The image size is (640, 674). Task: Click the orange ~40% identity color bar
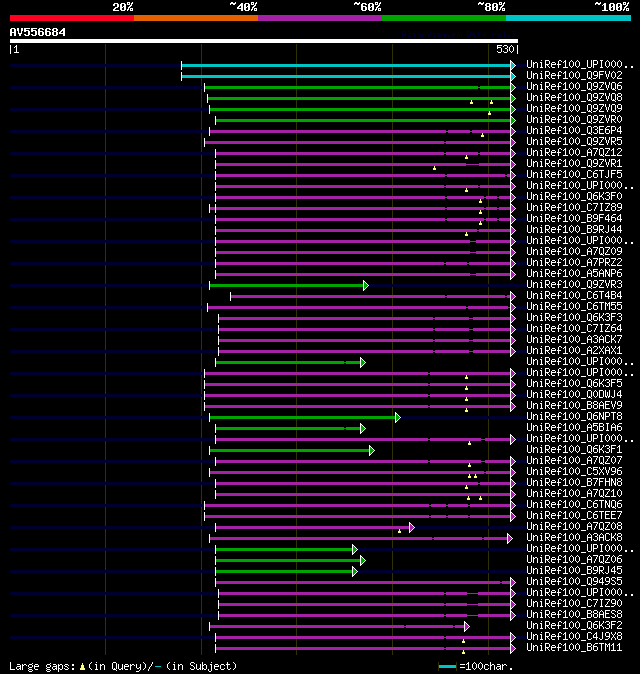pos(196,18)
